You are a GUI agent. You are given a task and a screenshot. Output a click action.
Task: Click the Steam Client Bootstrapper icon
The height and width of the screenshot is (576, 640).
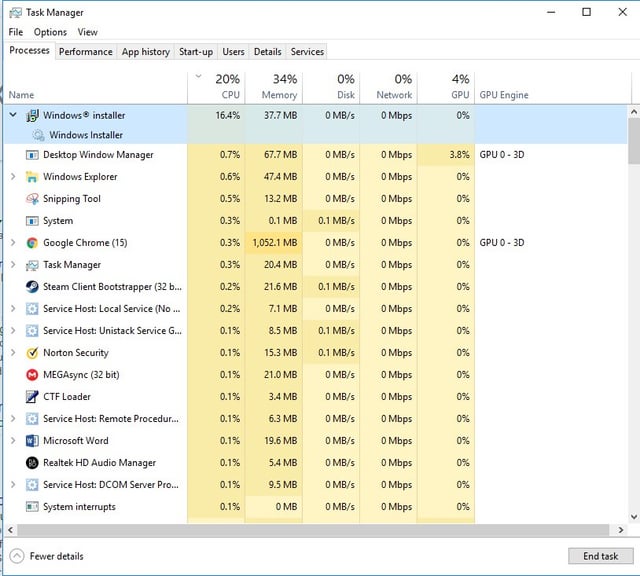[32, 287]
